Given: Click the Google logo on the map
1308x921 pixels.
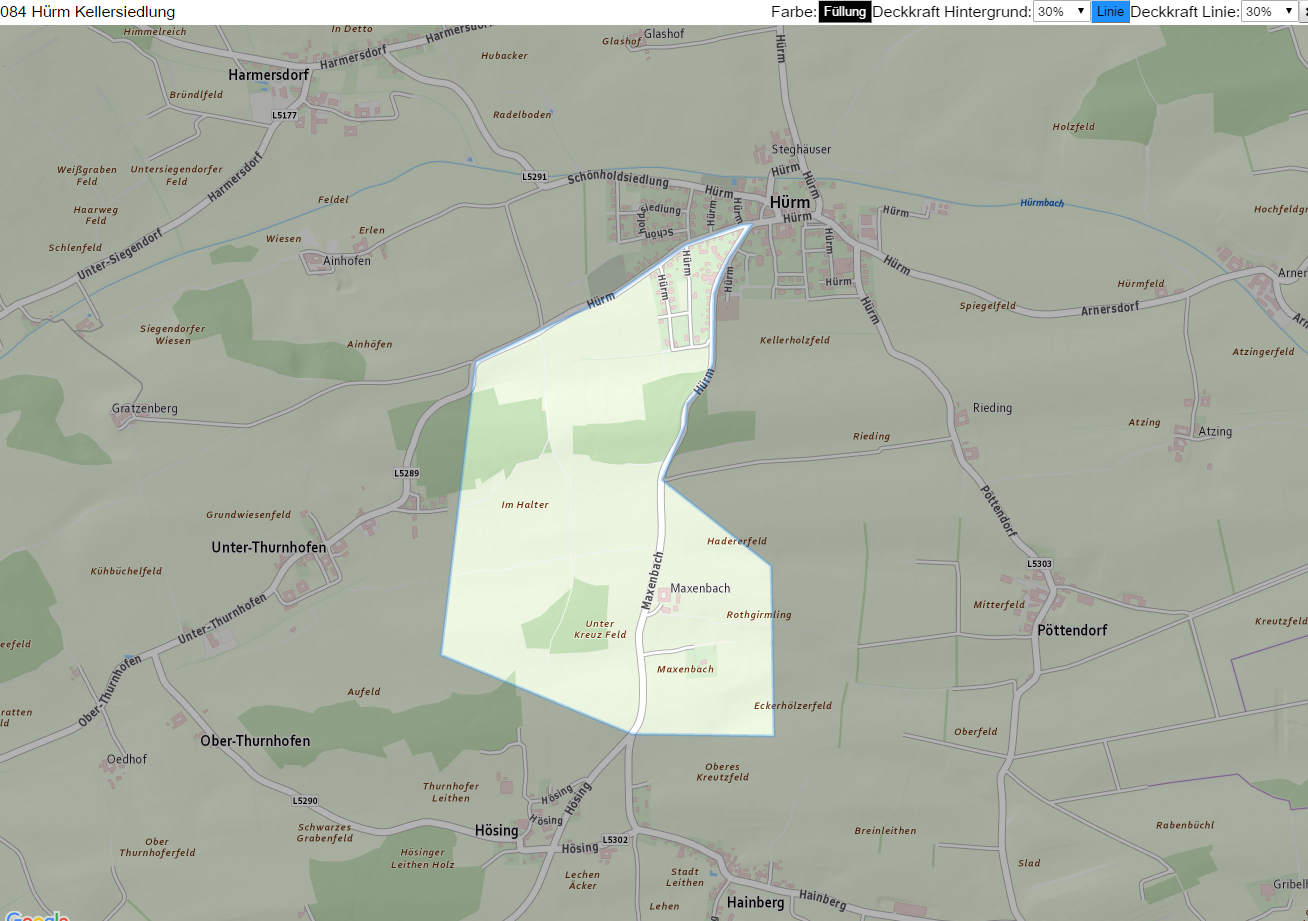Looking at the screenshot, I should coord(35,916).
